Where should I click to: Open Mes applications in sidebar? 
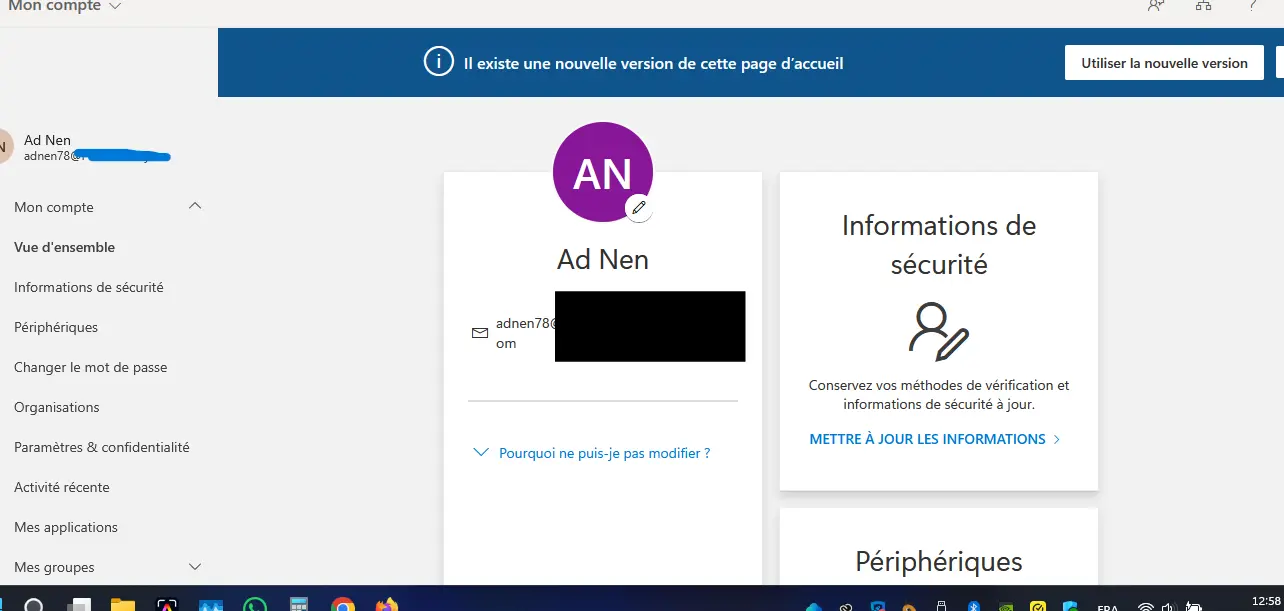(66, 527)
